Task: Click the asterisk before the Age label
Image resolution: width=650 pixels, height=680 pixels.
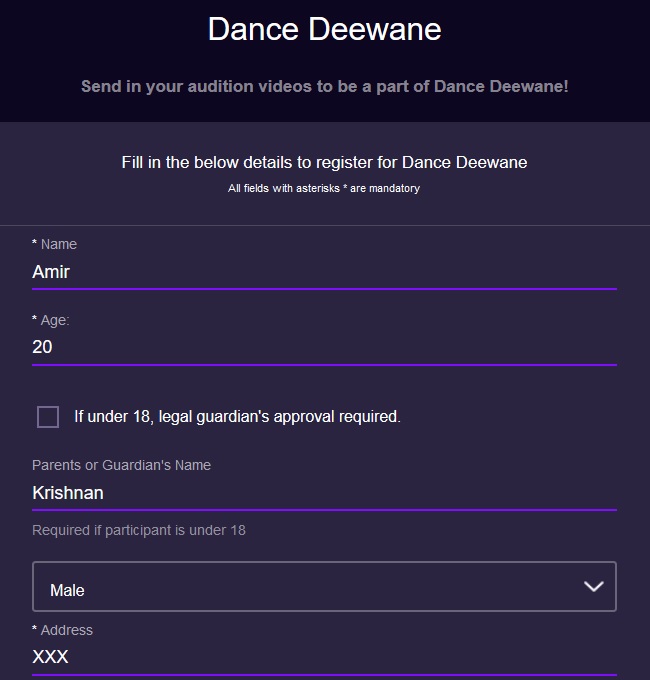Action: tap(35, 320)
